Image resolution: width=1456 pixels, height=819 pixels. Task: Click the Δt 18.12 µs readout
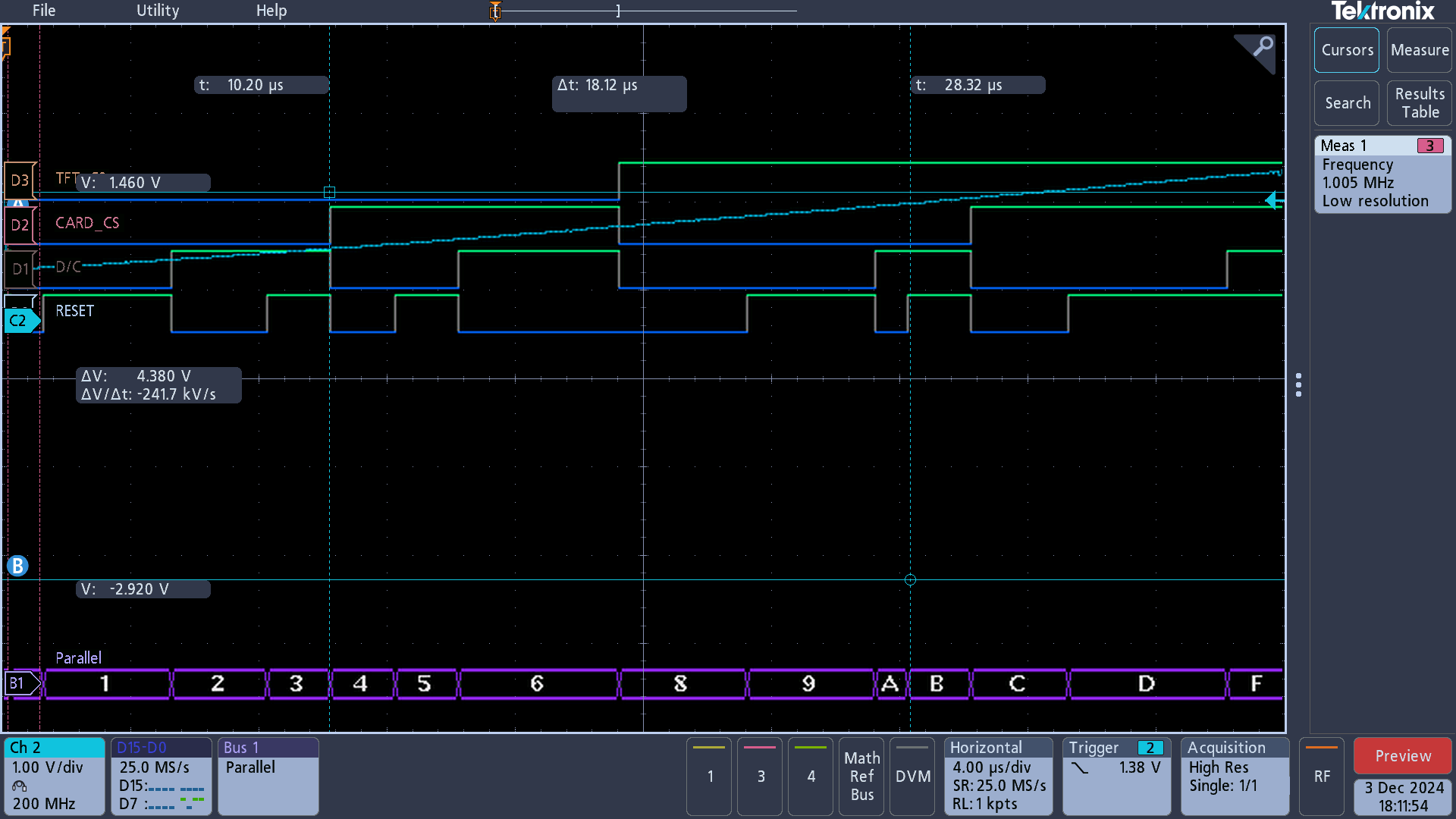point(620,93)
